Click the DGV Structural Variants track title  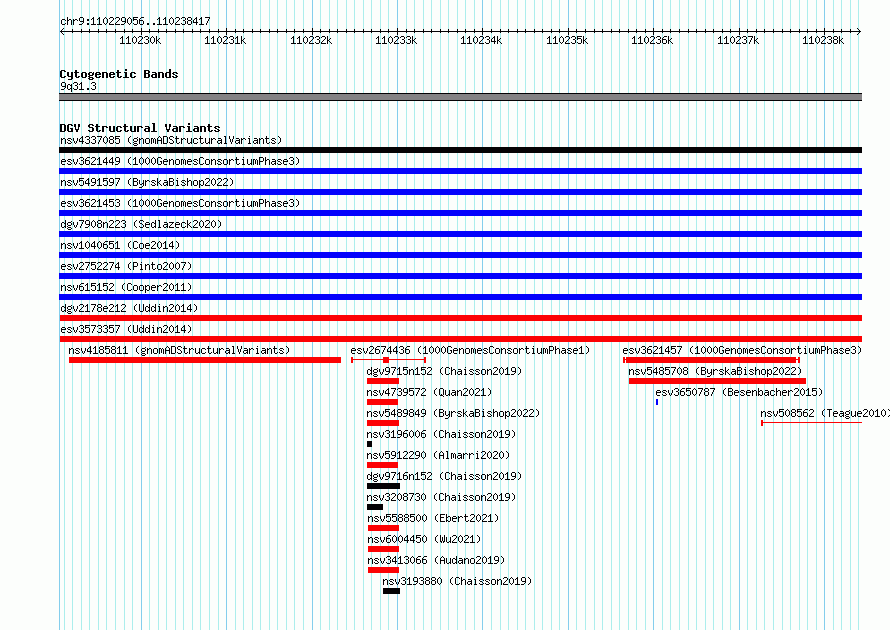(x=140, y=128)
